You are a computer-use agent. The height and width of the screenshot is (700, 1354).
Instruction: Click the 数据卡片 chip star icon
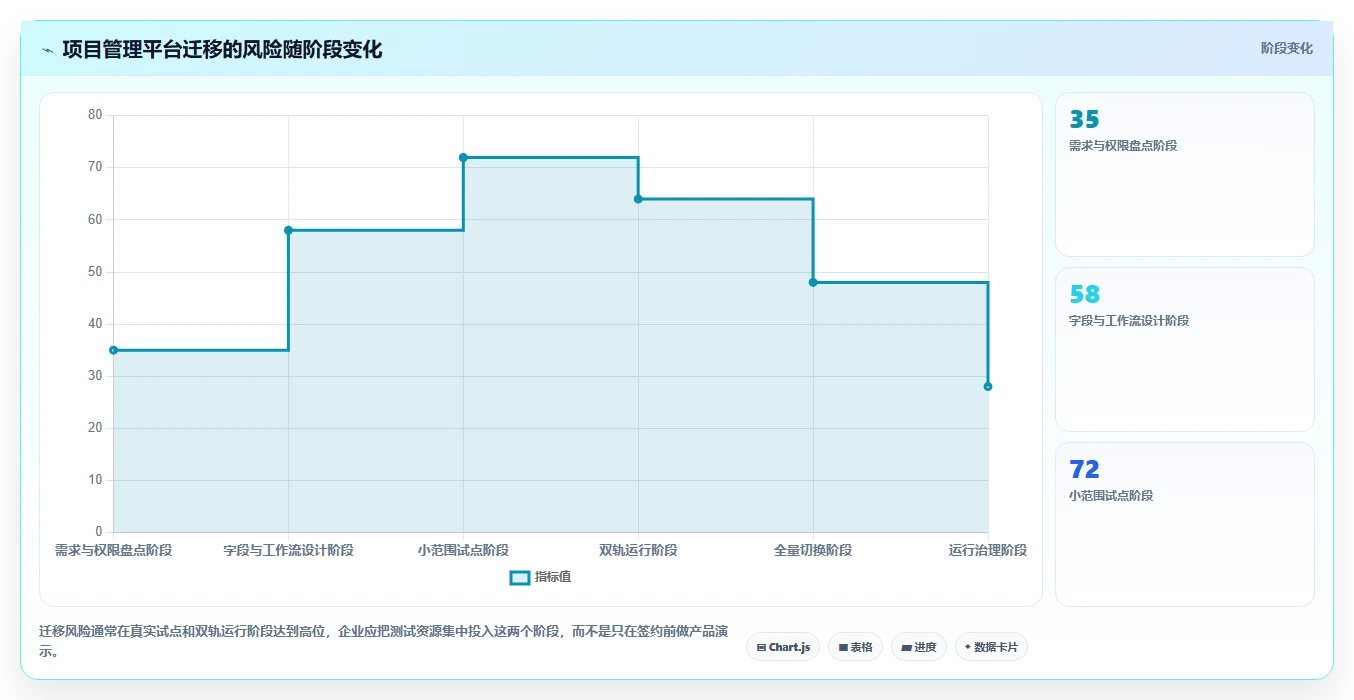click(x=968, y=647)
